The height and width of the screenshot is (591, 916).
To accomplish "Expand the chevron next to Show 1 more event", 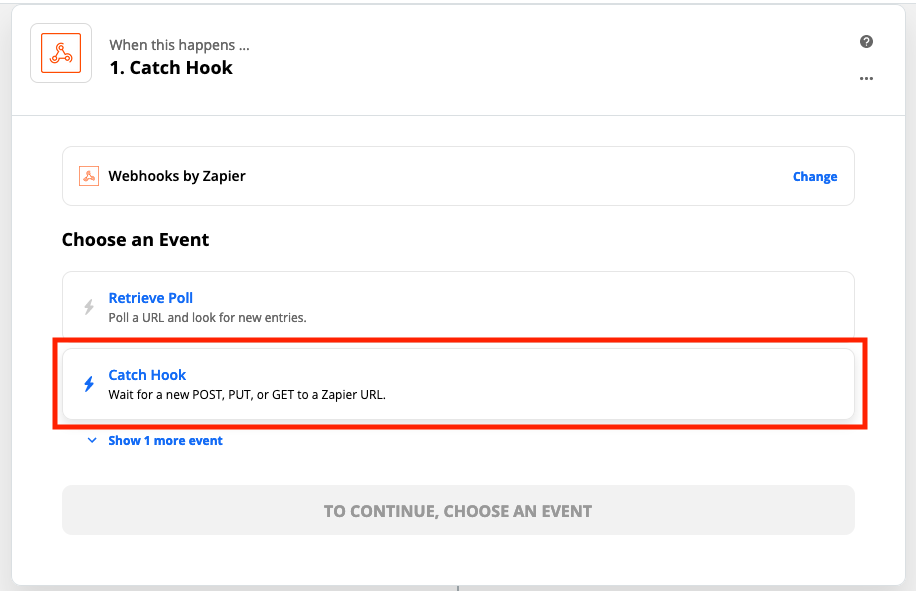I will pos(92,440).
